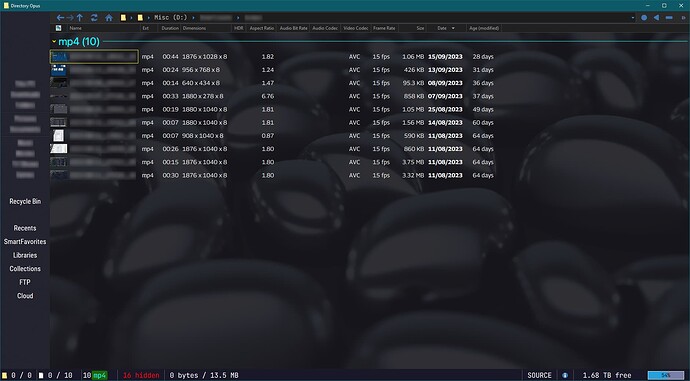Sort by the Aspect Ratio column
The image size is (690, 381).
click(261, 28)
